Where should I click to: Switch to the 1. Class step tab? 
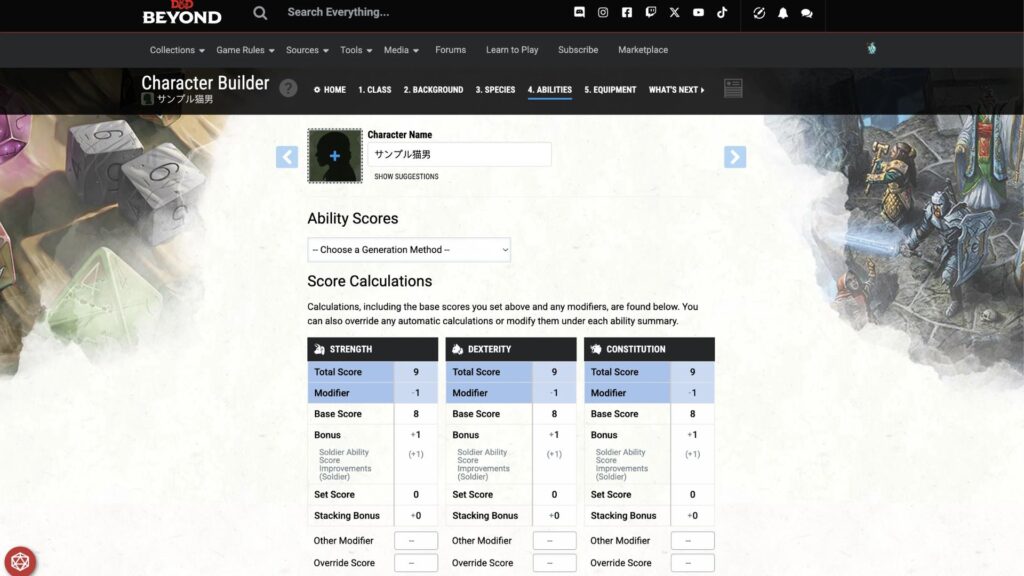375,90
